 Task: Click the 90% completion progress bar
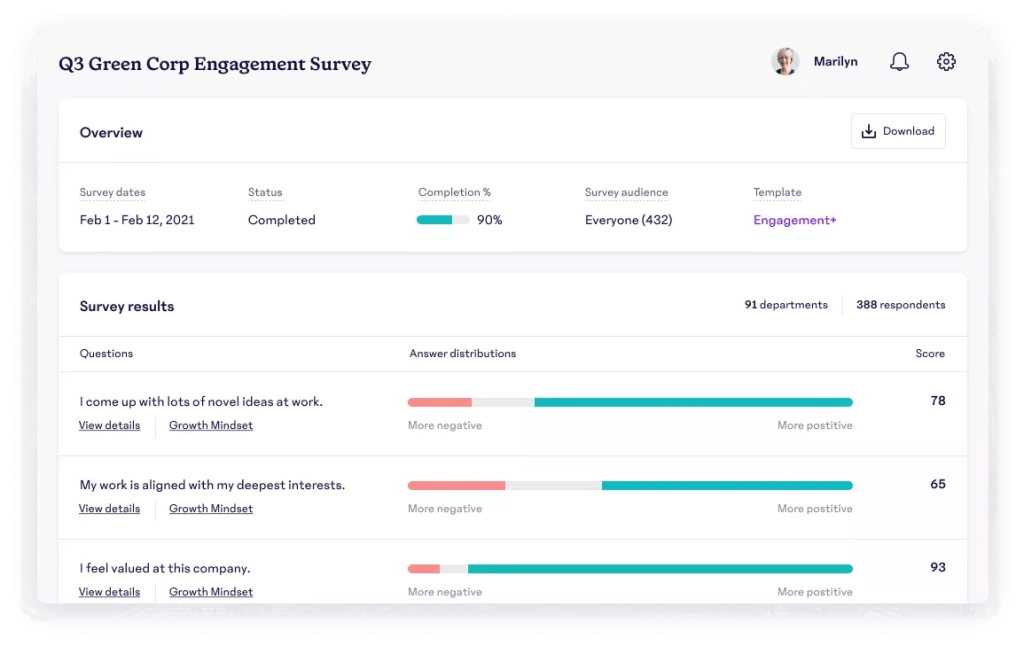coord(440,219)
